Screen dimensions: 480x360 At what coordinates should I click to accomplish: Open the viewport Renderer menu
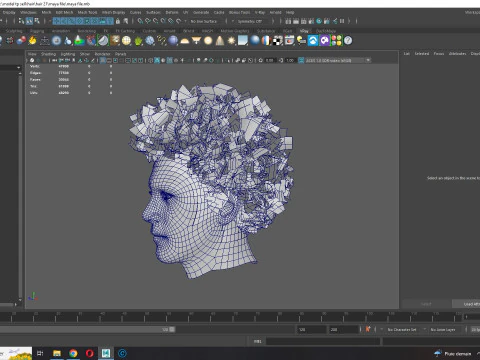[102, 54]
